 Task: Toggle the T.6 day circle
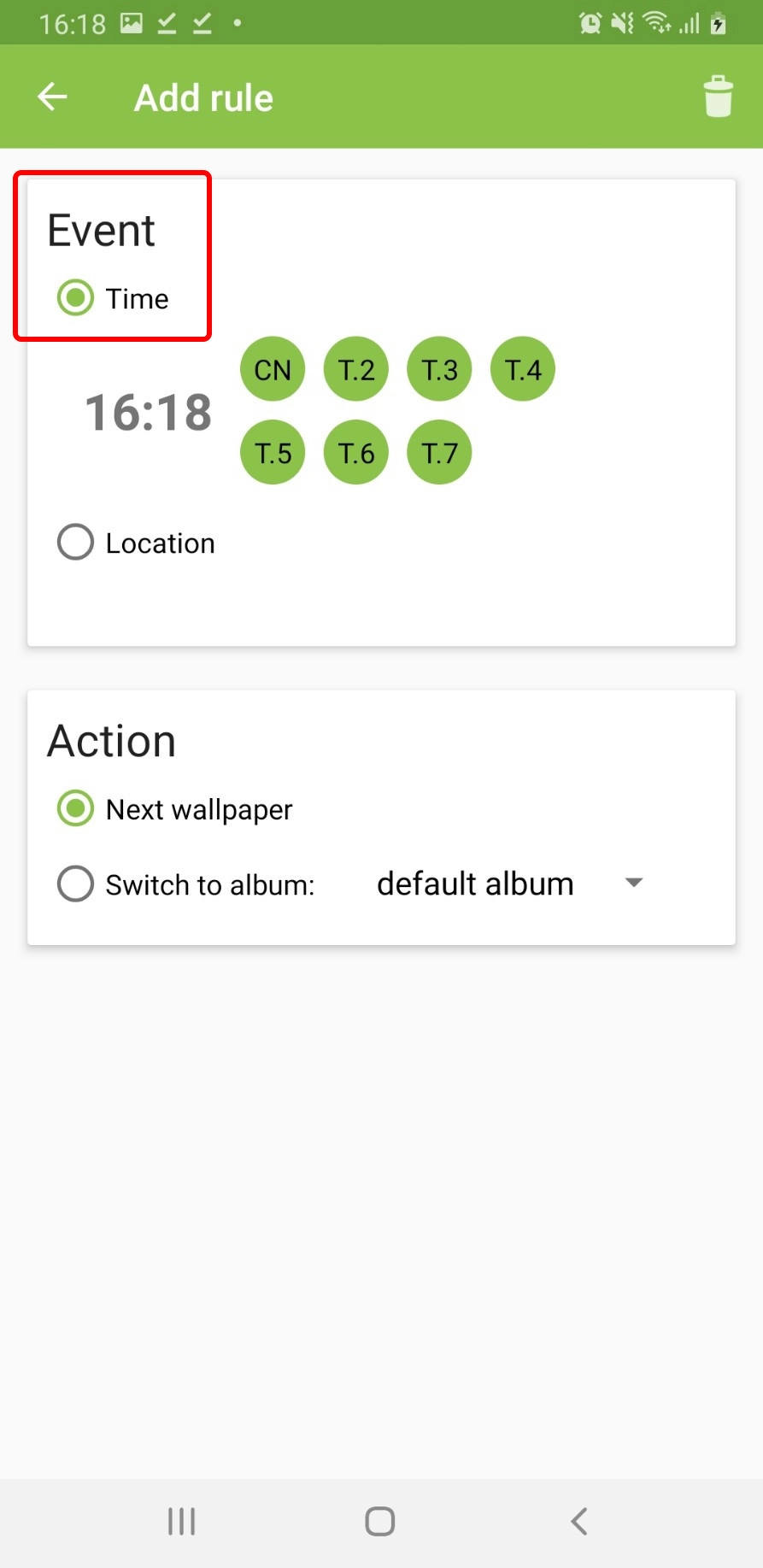(356, 453)
